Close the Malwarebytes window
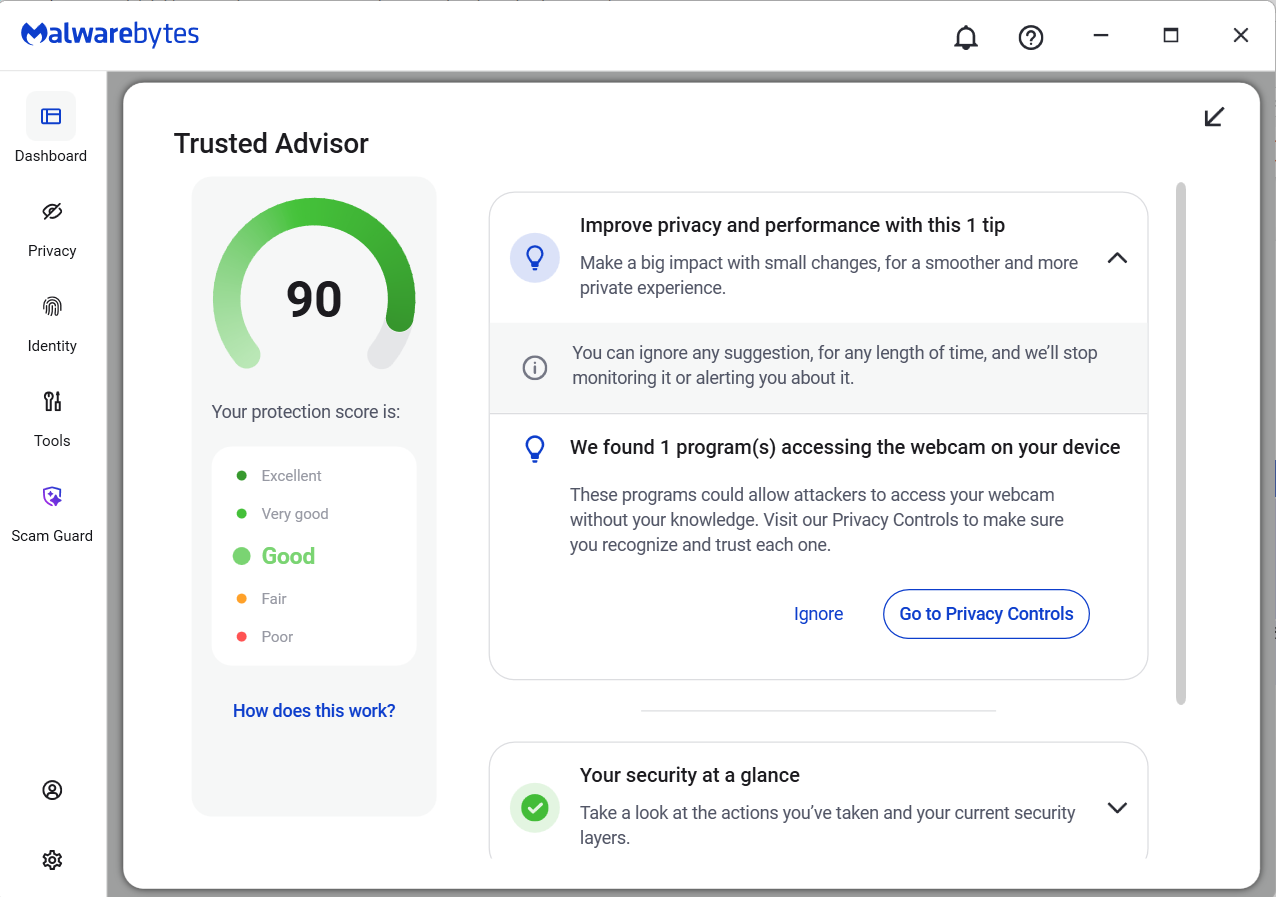The width and height of the screenshot is (1276, 897). tap(1241, 35)
